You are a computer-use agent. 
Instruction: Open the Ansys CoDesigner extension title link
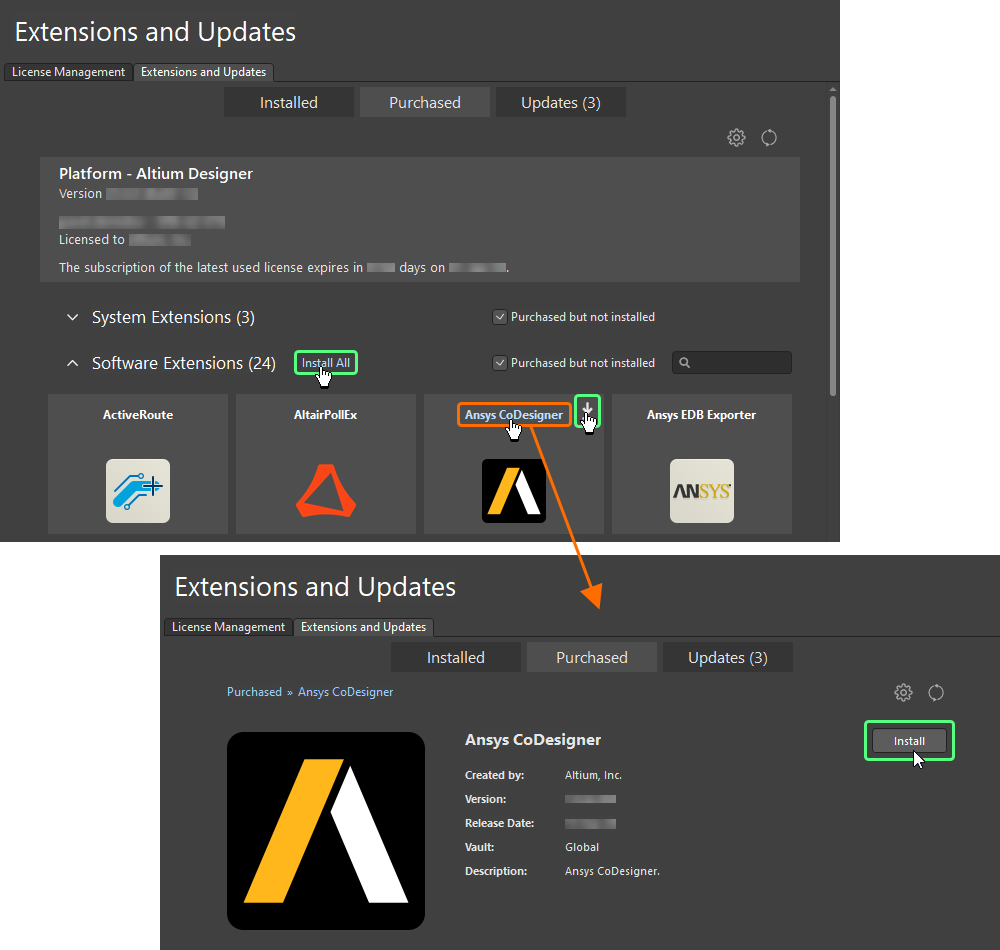coord(514,415)
